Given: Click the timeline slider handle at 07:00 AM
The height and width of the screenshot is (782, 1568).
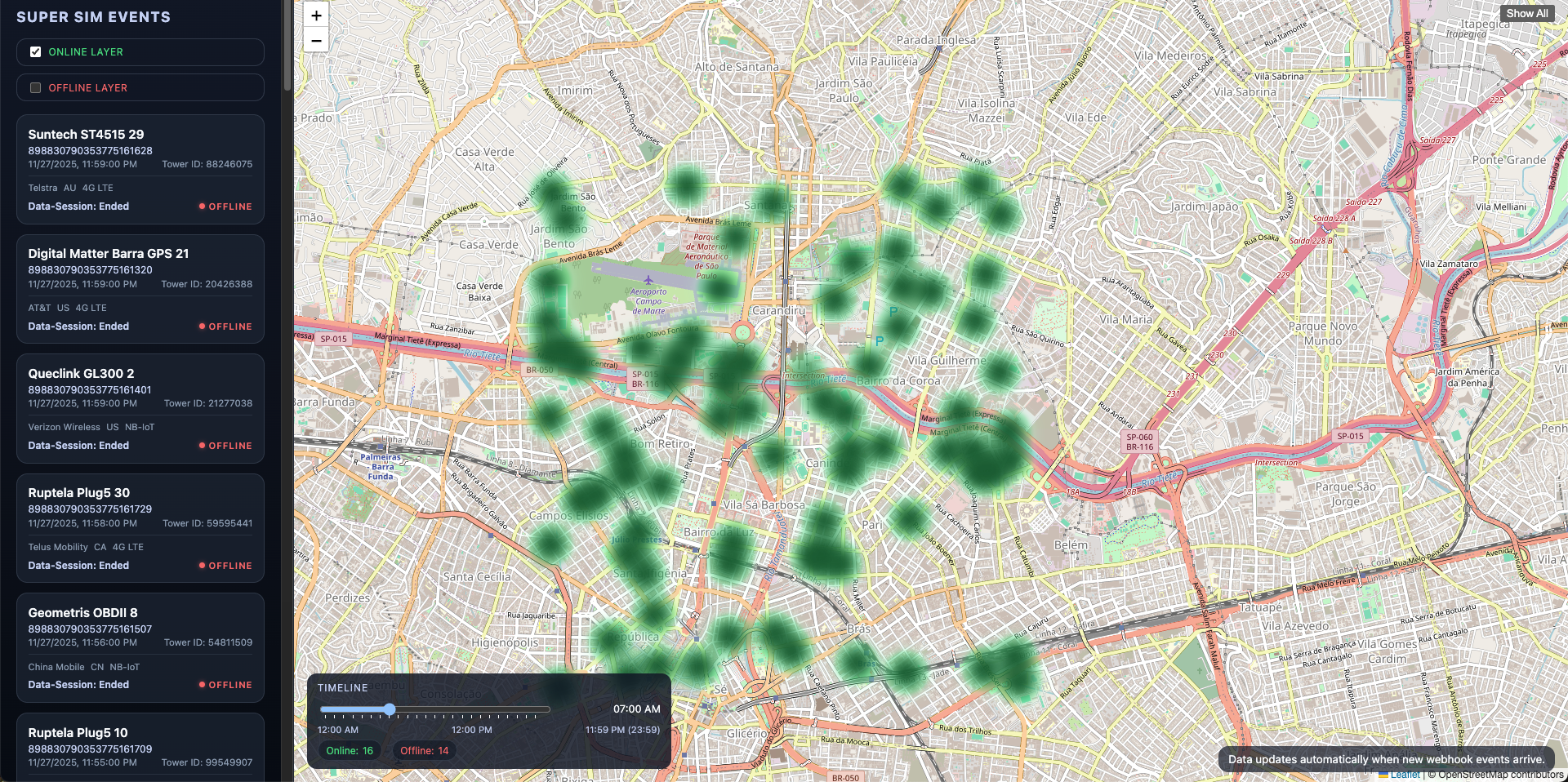Looking at the screenshot, I should (x=390, y=709).
